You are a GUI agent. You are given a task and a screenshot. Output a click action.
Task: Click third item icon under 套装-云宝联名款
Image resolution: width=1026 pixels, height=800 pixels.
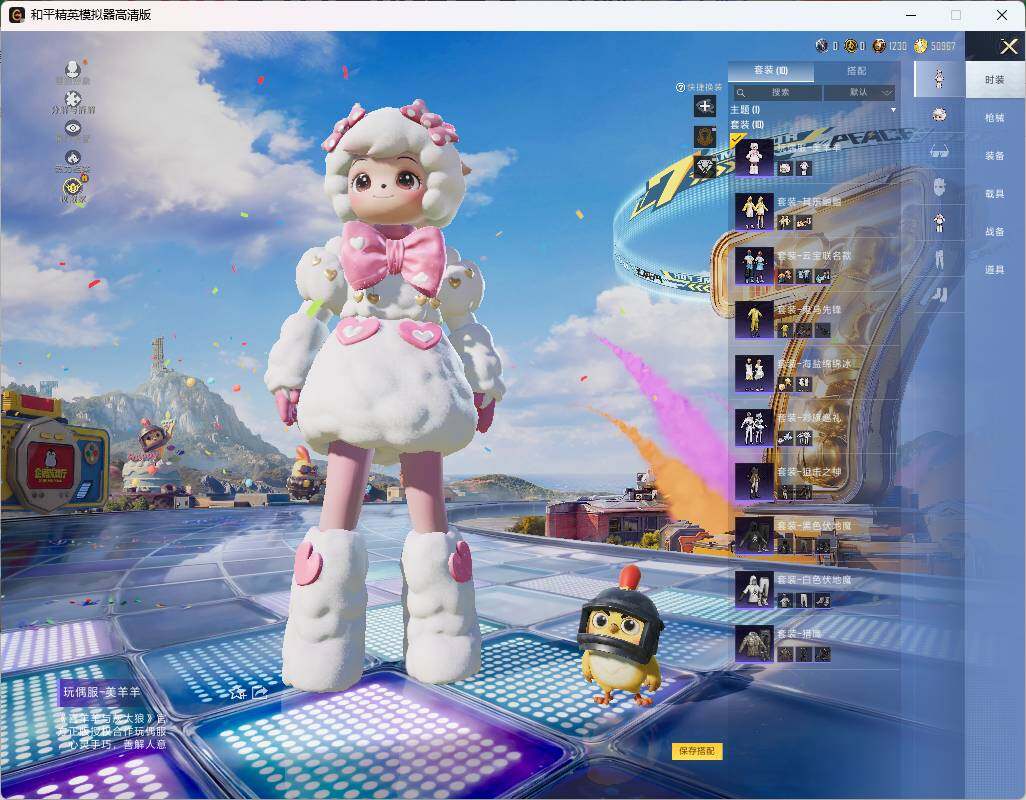823,277
